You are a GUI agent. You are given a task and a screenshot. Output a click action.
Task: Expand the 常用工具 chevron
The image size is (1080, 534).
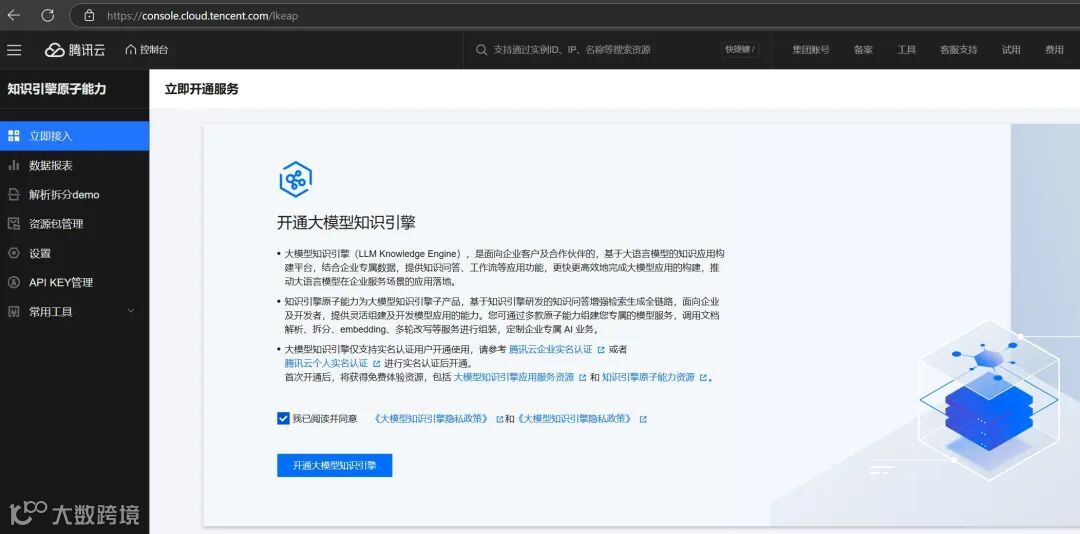[132, 311]
